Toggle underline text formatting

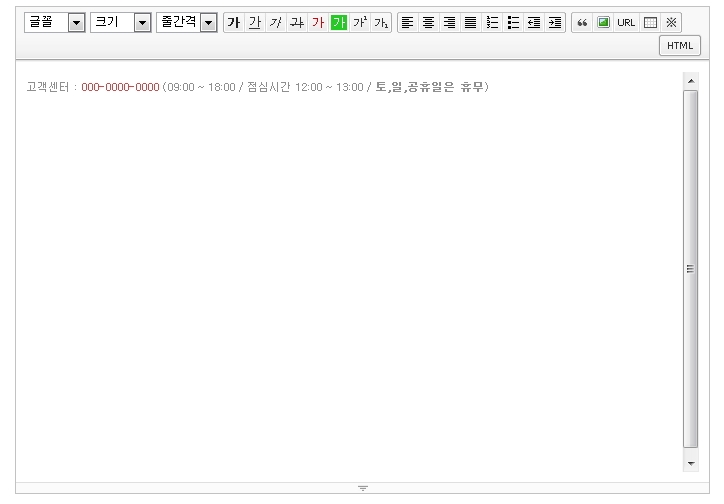click(x=254, y=23)
